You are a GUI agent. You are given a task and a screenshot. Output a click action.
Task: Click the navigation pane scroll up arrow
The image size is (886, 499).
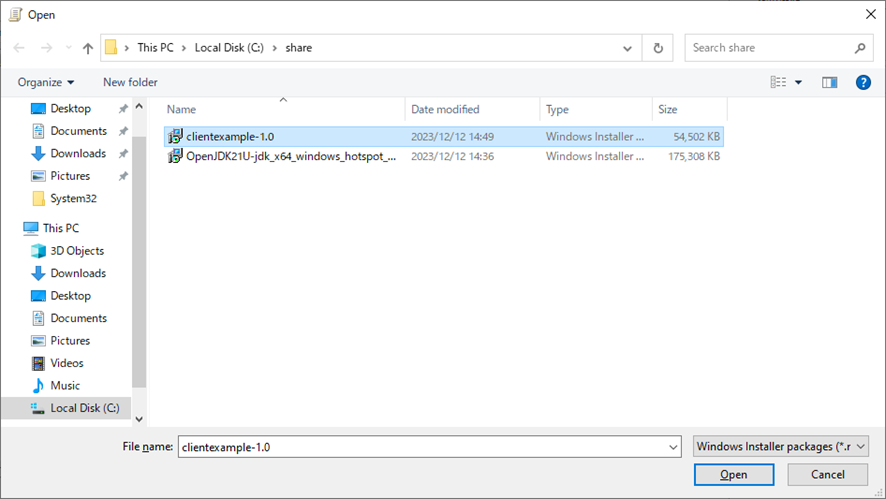point(139,106)
